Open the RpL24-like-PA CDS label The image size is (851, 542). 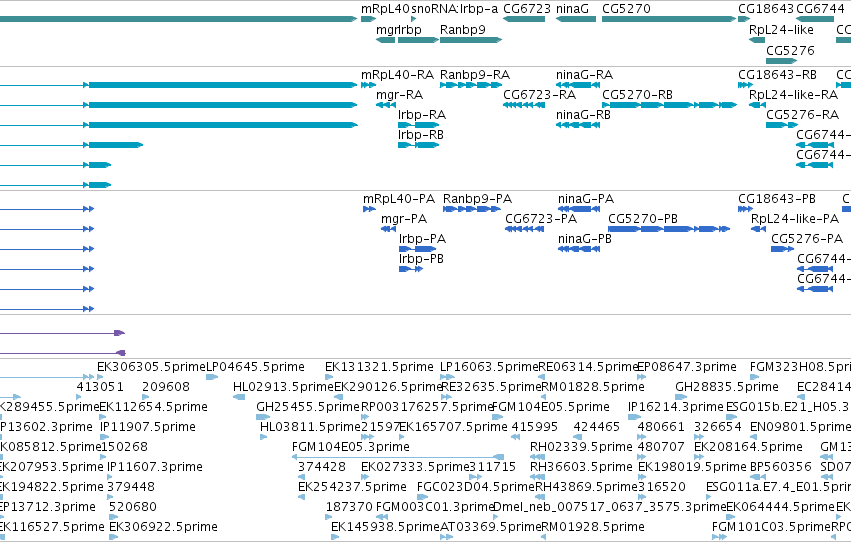point(795,219)
